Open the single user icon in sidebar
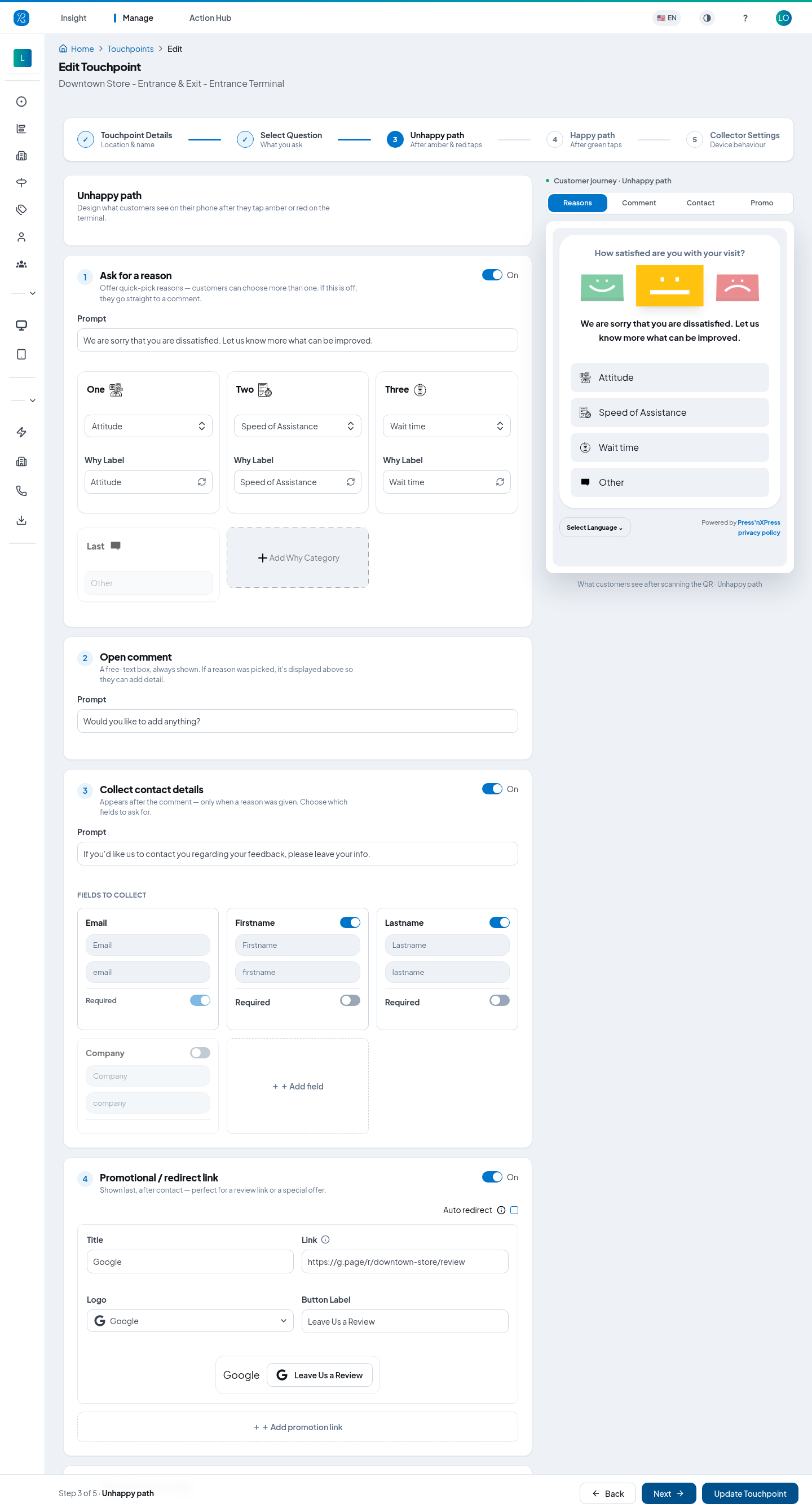 [x=21, y=237]
